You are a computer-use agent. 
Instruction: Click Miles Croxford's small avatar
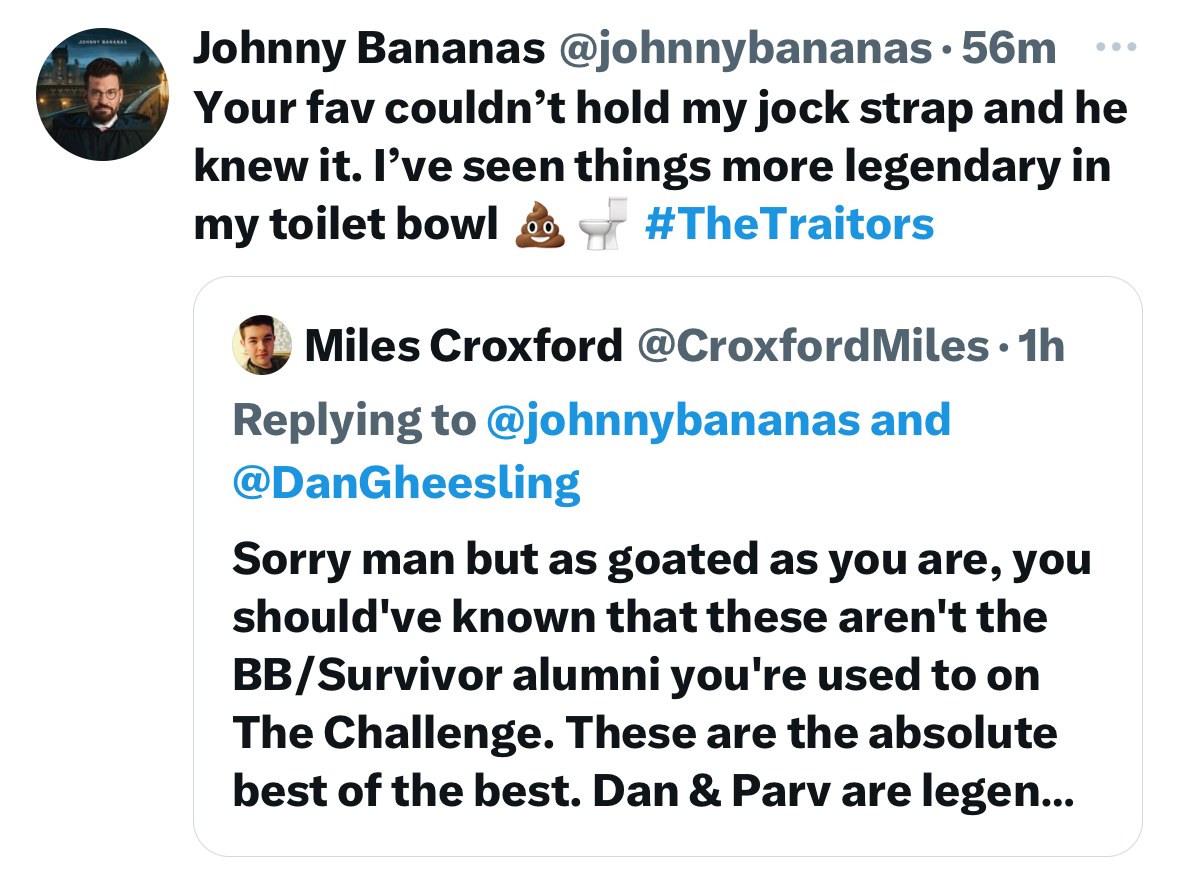pos(262,345)
